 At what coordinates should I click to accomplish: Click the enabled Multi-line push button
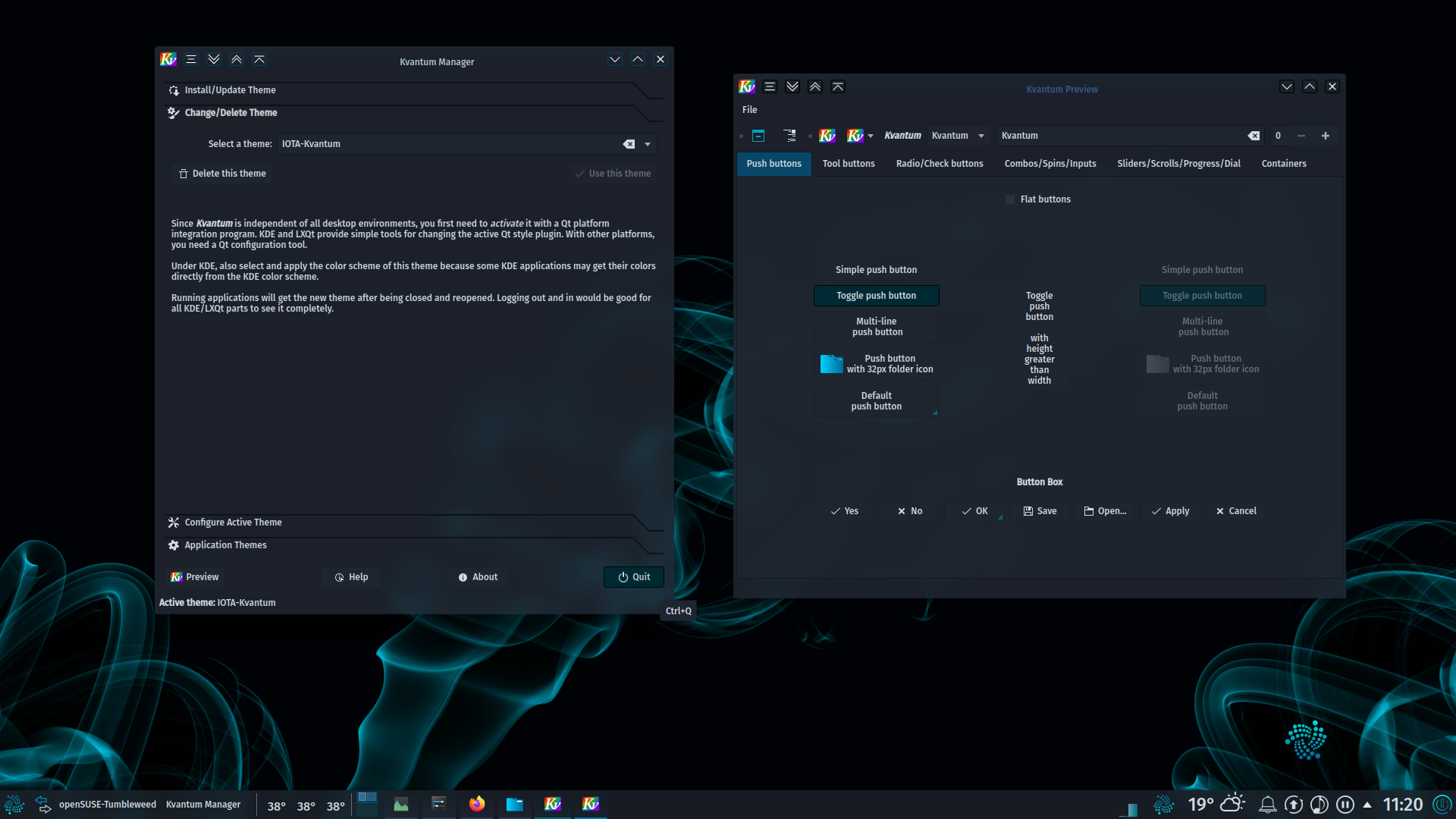pyautogui.click(x=876, y=327)
